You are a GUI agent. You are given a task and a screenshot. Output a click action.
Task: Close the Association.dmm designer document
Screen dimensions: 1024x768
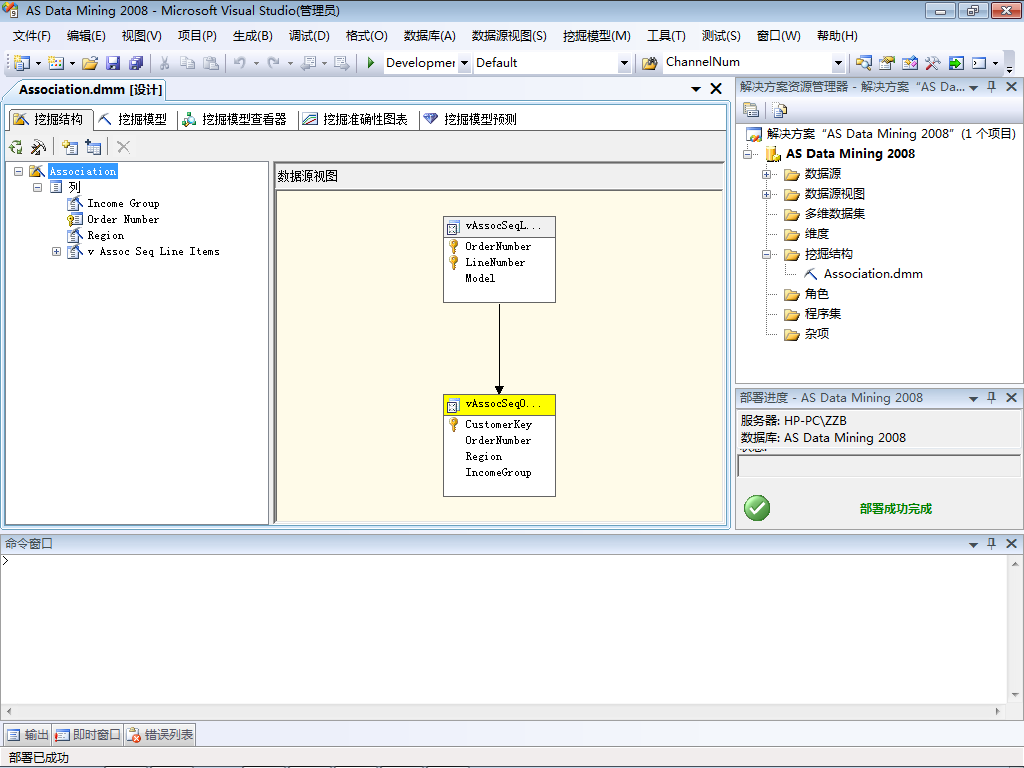(716, 89)
